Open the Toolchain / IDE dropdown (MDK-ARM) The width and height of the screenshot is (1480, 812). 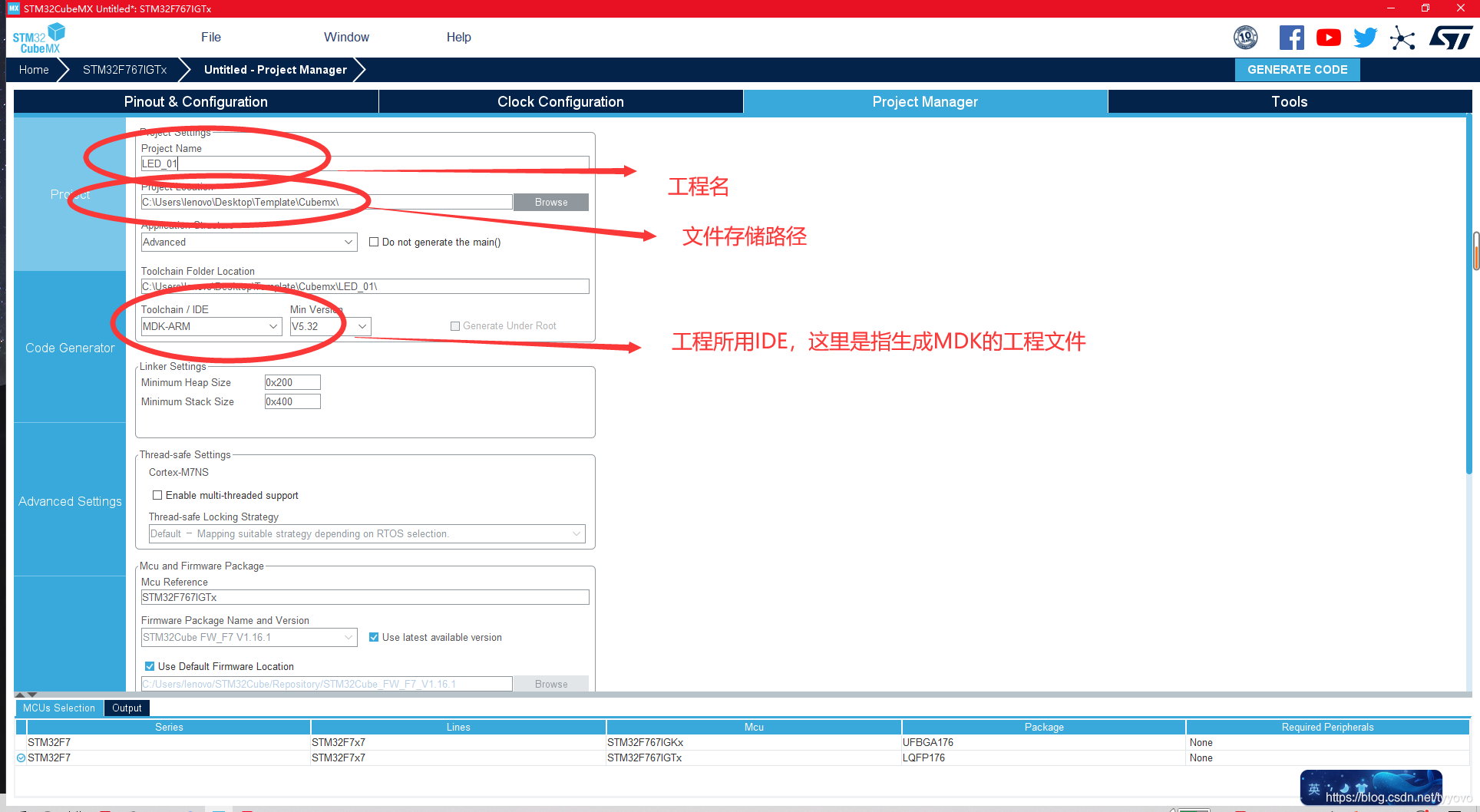211,326
